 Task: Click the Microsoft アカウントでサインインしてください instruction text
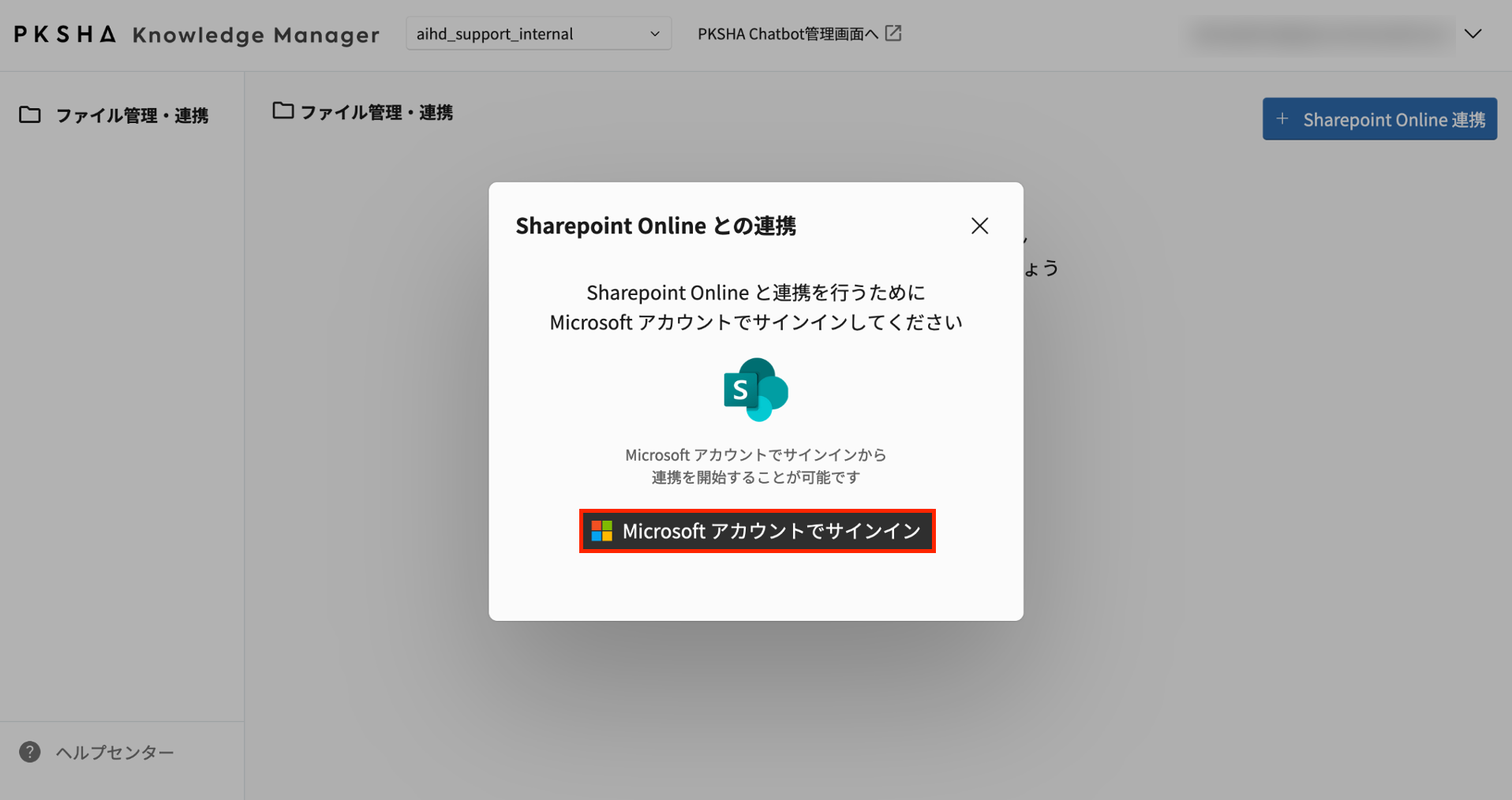click(x=756, y=323)
